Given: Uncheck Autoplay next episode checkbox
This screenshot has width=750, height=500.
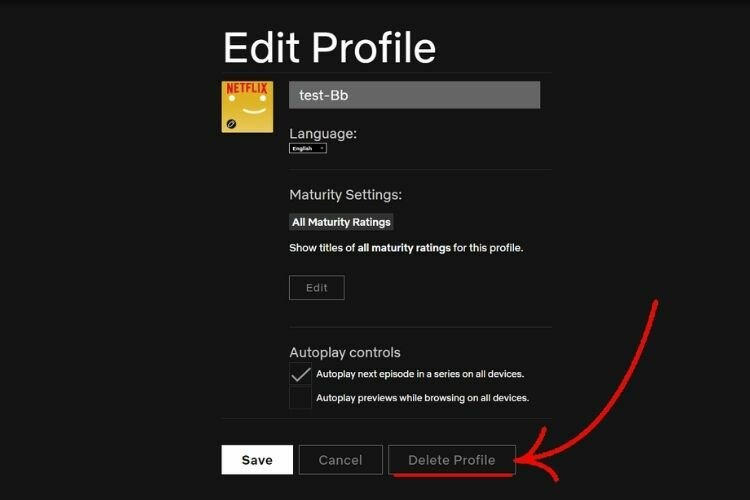Looking at the screenshot, I should point(300,374).
